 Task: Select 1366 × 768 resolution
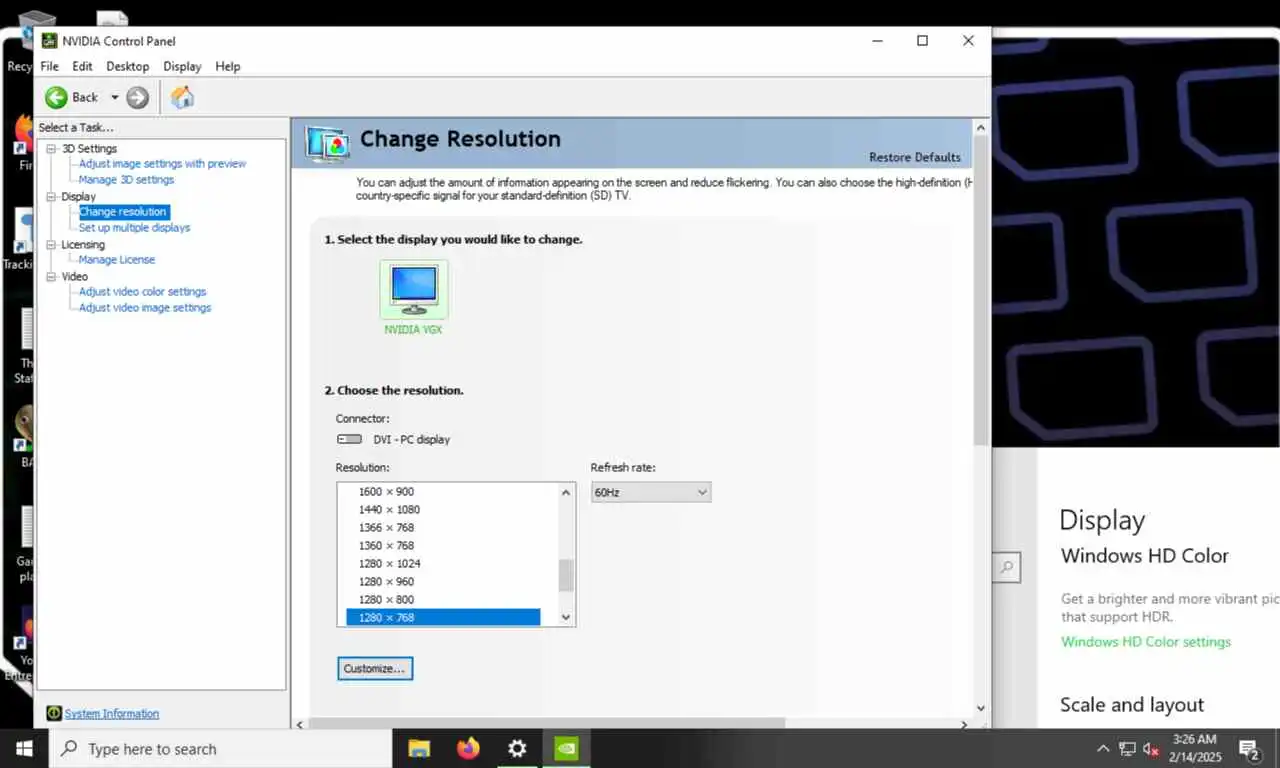pos(386,528)
